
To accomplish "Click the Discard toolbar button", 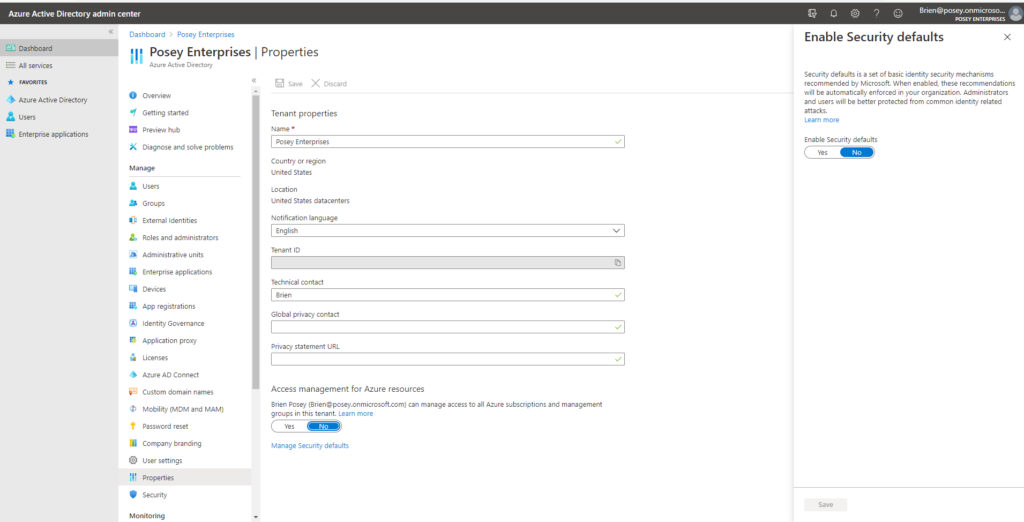I will click(329, 84).
